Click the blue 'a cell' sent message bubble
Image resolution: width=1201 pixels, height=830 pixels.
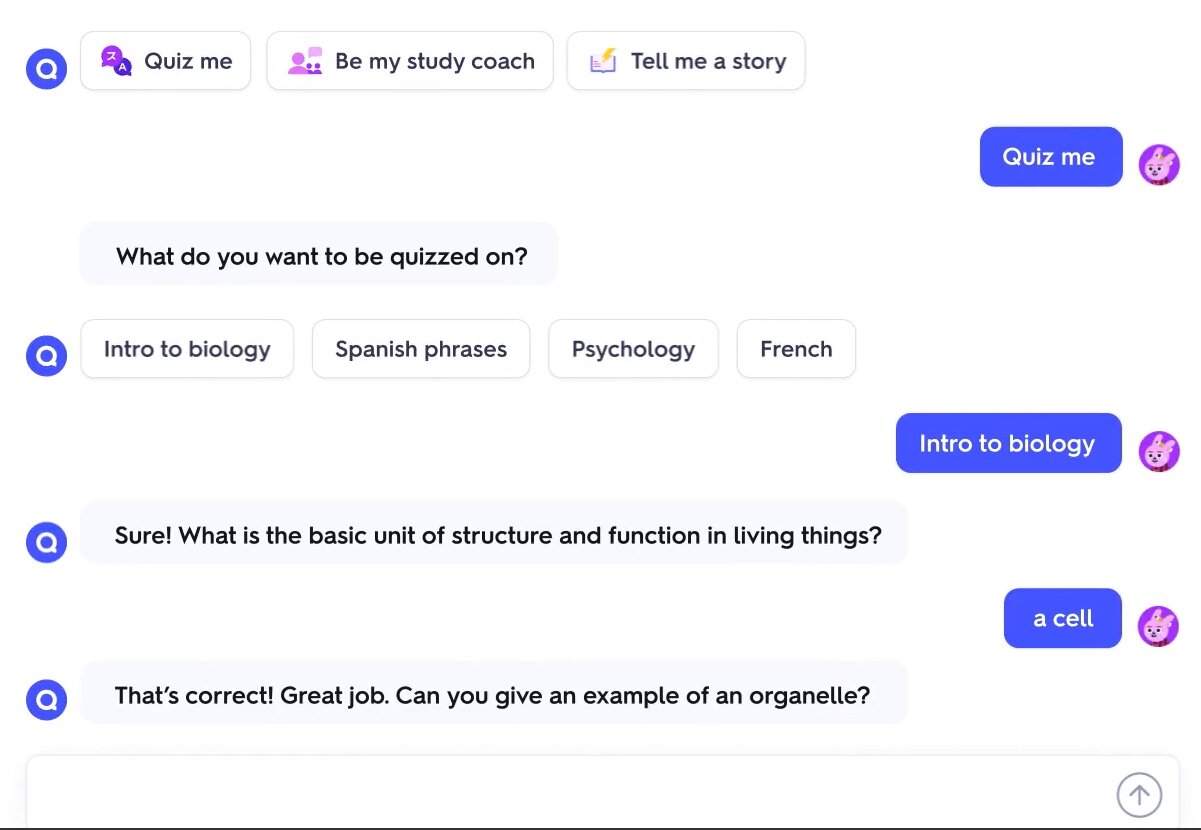point(1063,618)
